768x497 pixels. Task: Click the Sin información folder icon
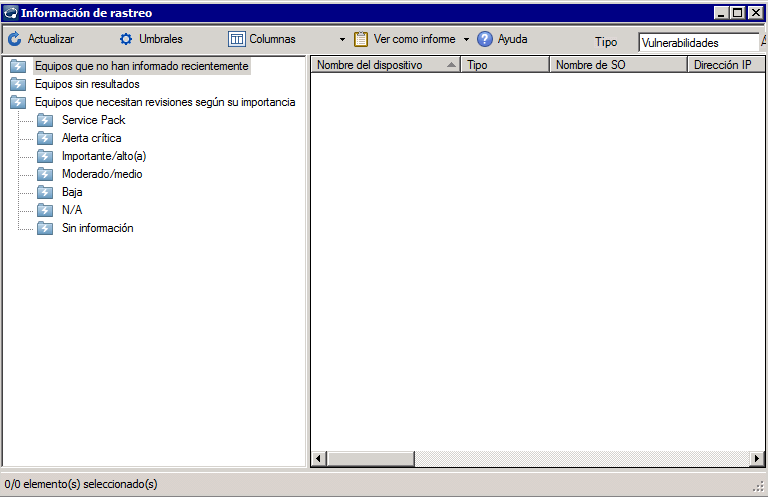pos(45,228)
